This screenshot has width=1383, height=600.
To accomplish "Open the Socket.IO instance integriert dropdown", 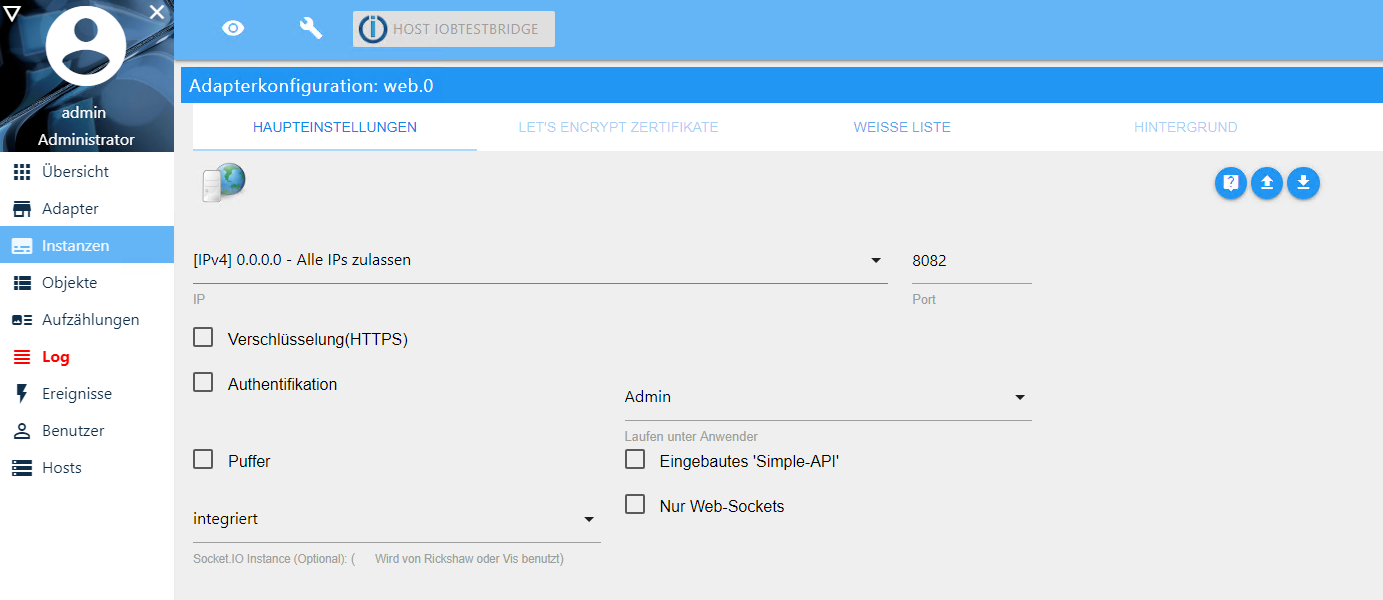I will click(x=397, y=519).
